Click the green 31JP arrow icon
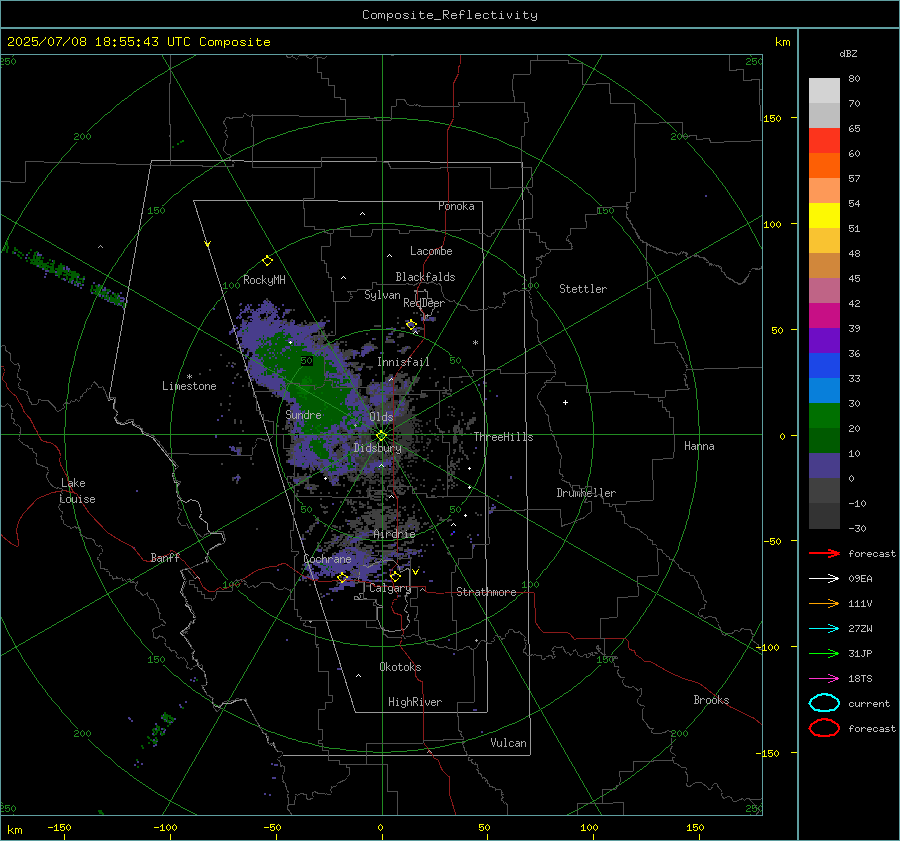This screenshot has width=900, height=841. pyautogui.click(x=824, y=653)
